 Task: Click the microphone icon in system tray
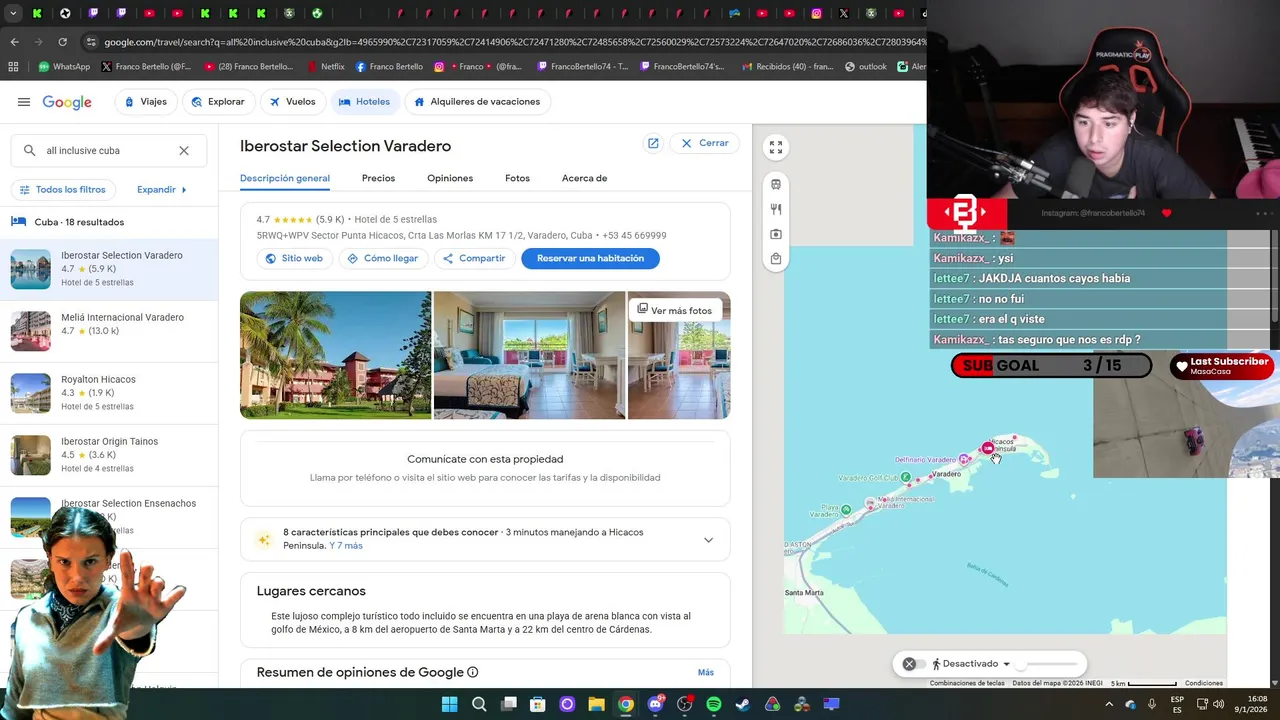tap(1152, 704)
